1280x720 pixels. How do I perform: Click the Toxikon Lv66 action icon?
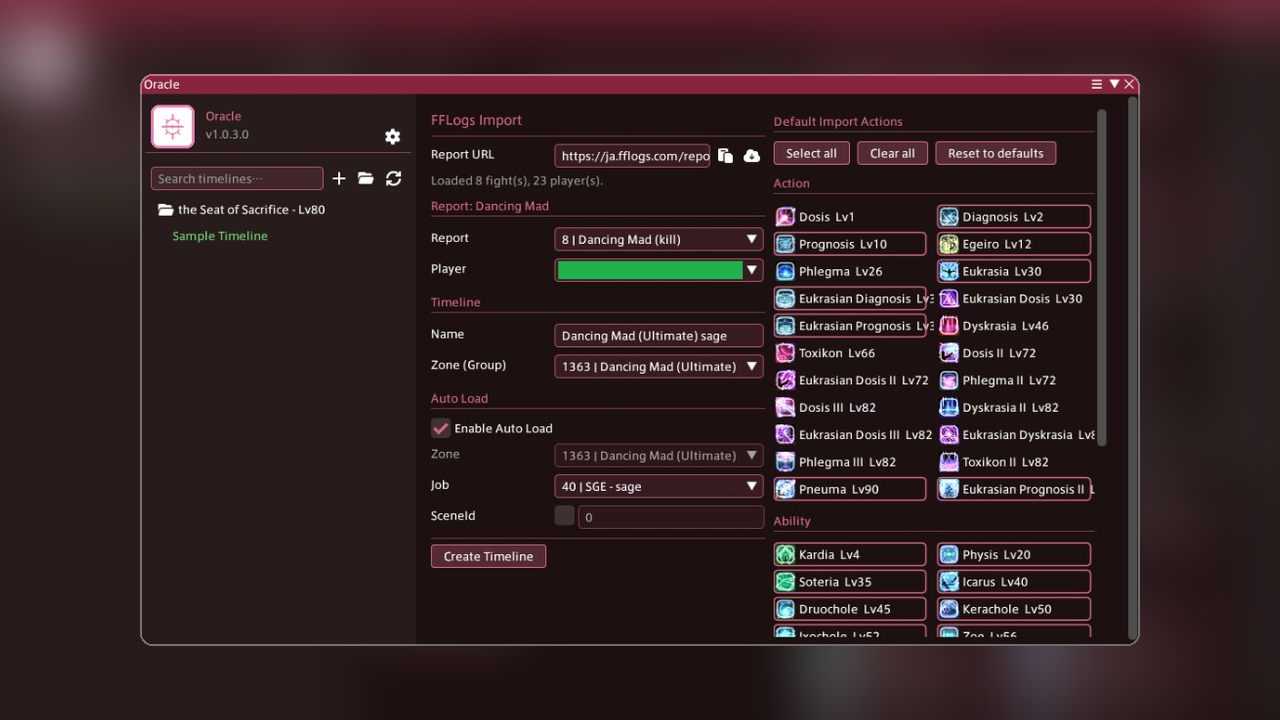[x=786, y=353]
